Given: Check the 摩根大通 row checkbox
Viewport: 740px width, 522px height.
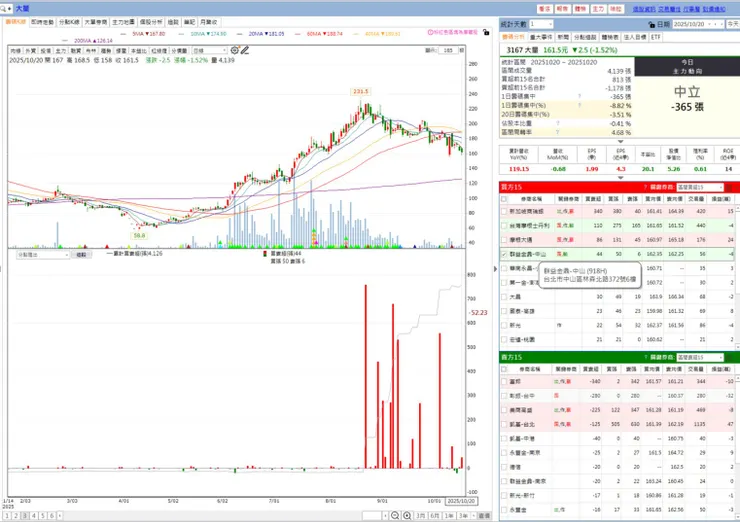Looking at the screenshot, I should pyautogui.click(x=504, y=240).
